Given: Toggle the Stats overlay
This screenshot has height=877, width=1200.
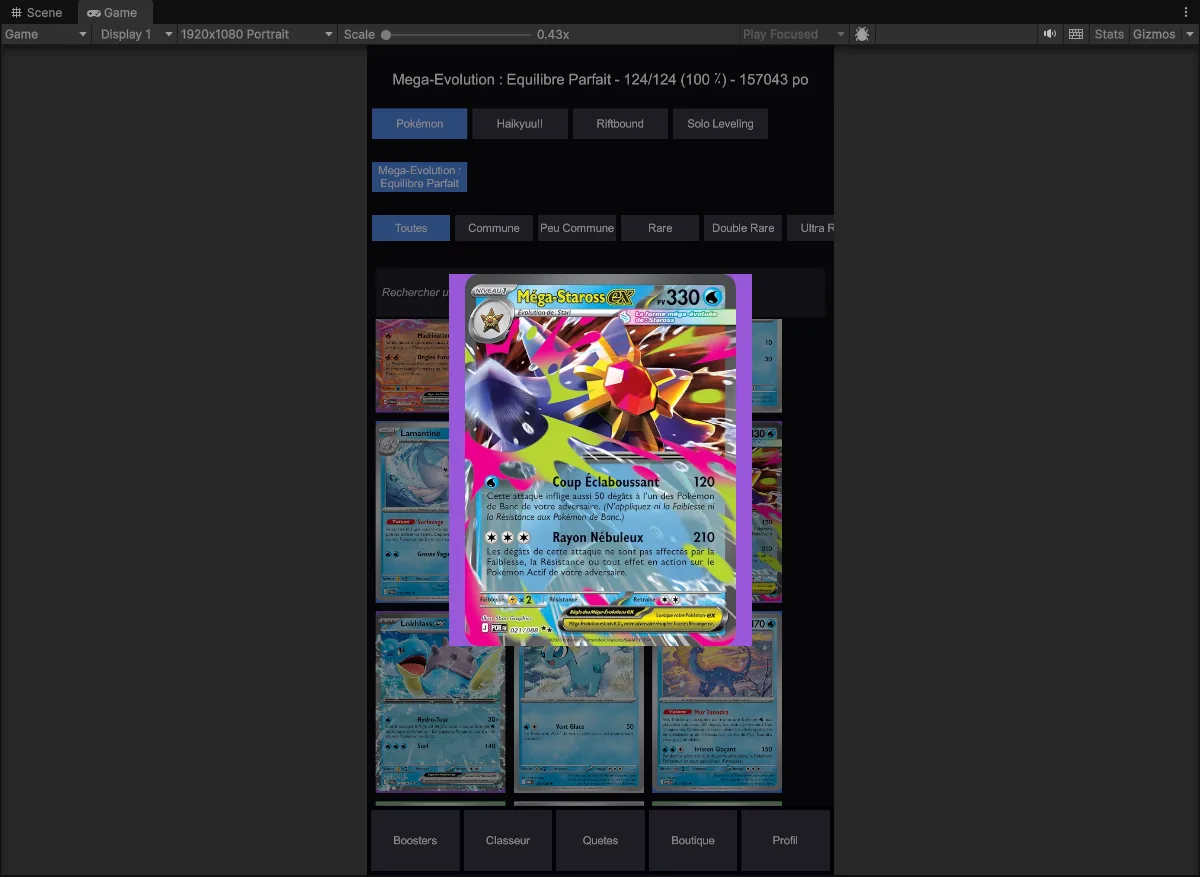Looking at the screenshot, I should coord(1109,34).
